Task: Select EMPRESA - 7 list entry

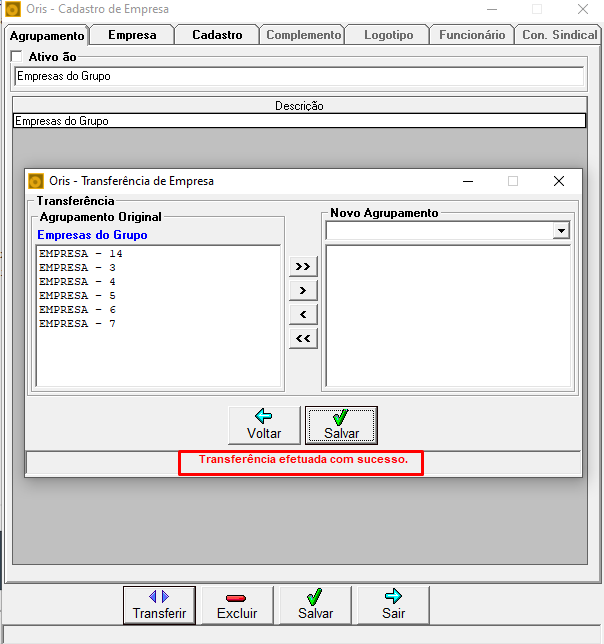Action: (77, 324)
